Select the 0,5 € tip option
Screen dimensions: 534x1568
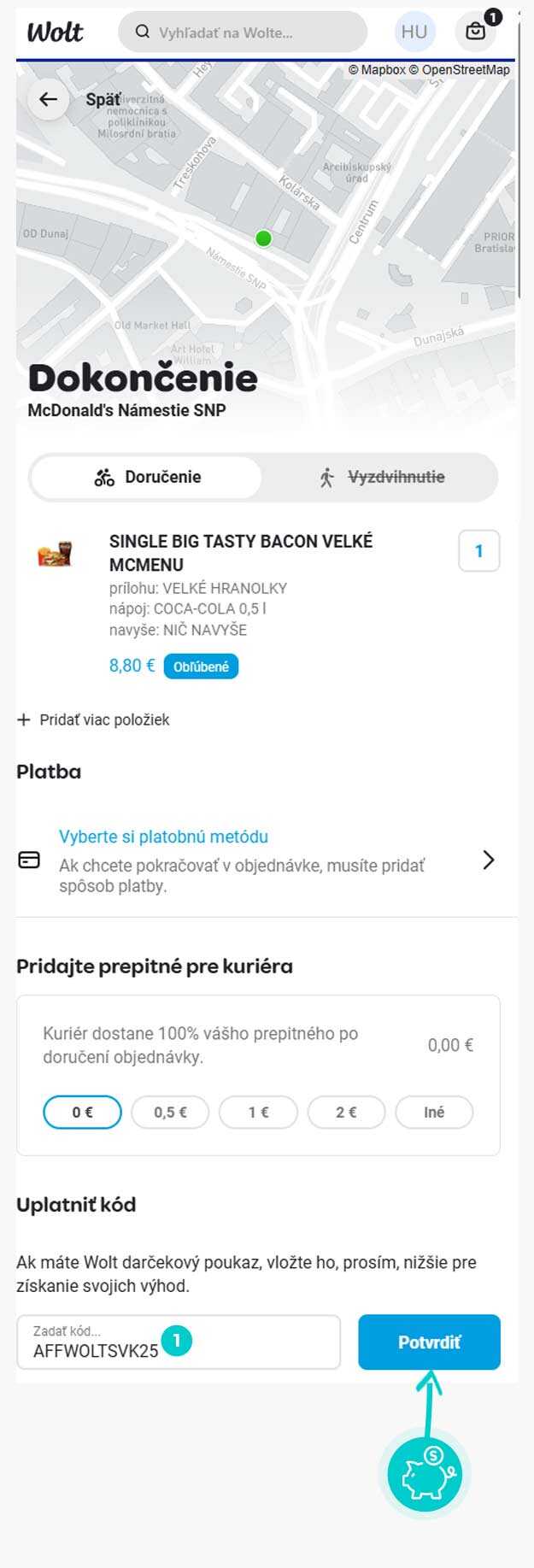click(170, 1112)
